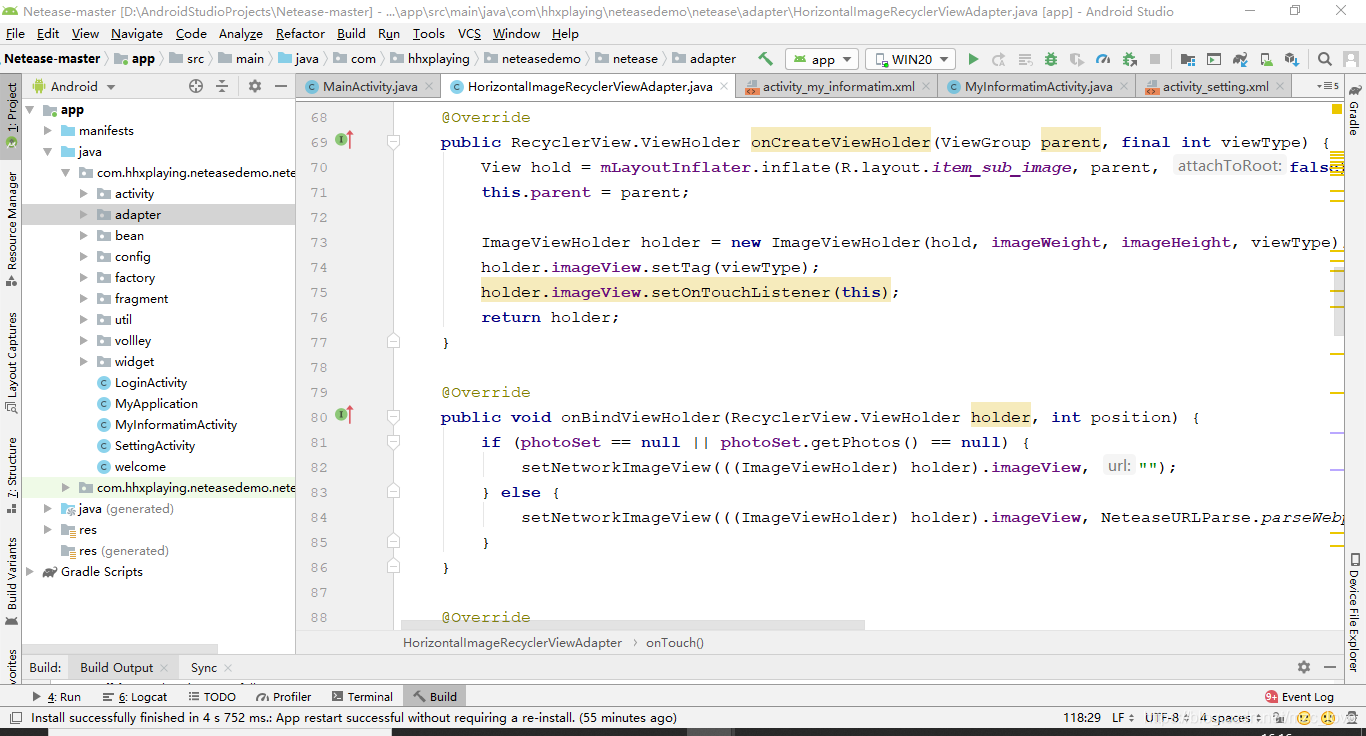Click the Apply Changes icon next to Run

click(x=999, y=59)
